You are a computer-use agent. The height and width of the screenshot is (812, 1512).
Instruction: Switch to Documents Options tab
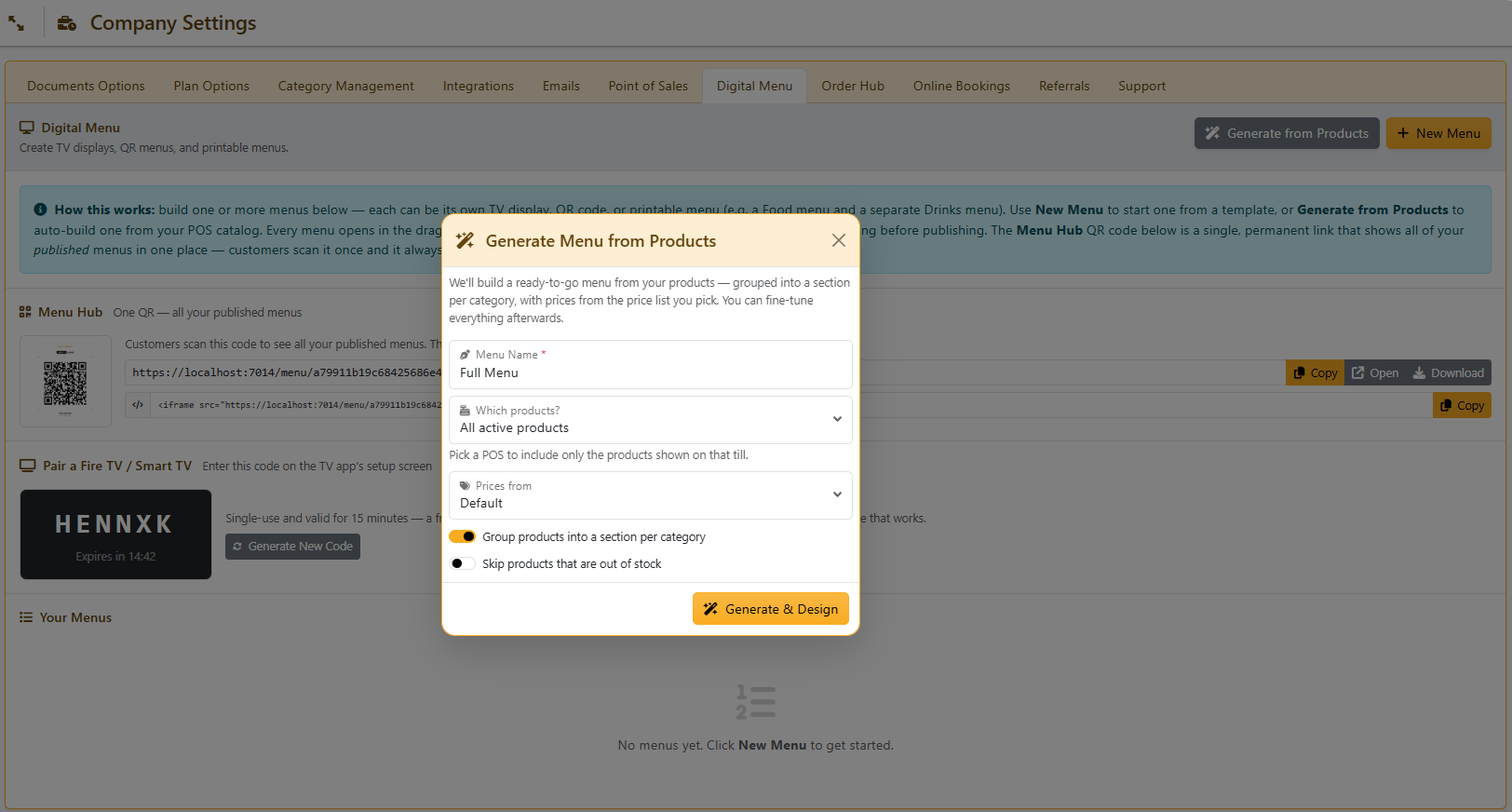tap(86, 86)
